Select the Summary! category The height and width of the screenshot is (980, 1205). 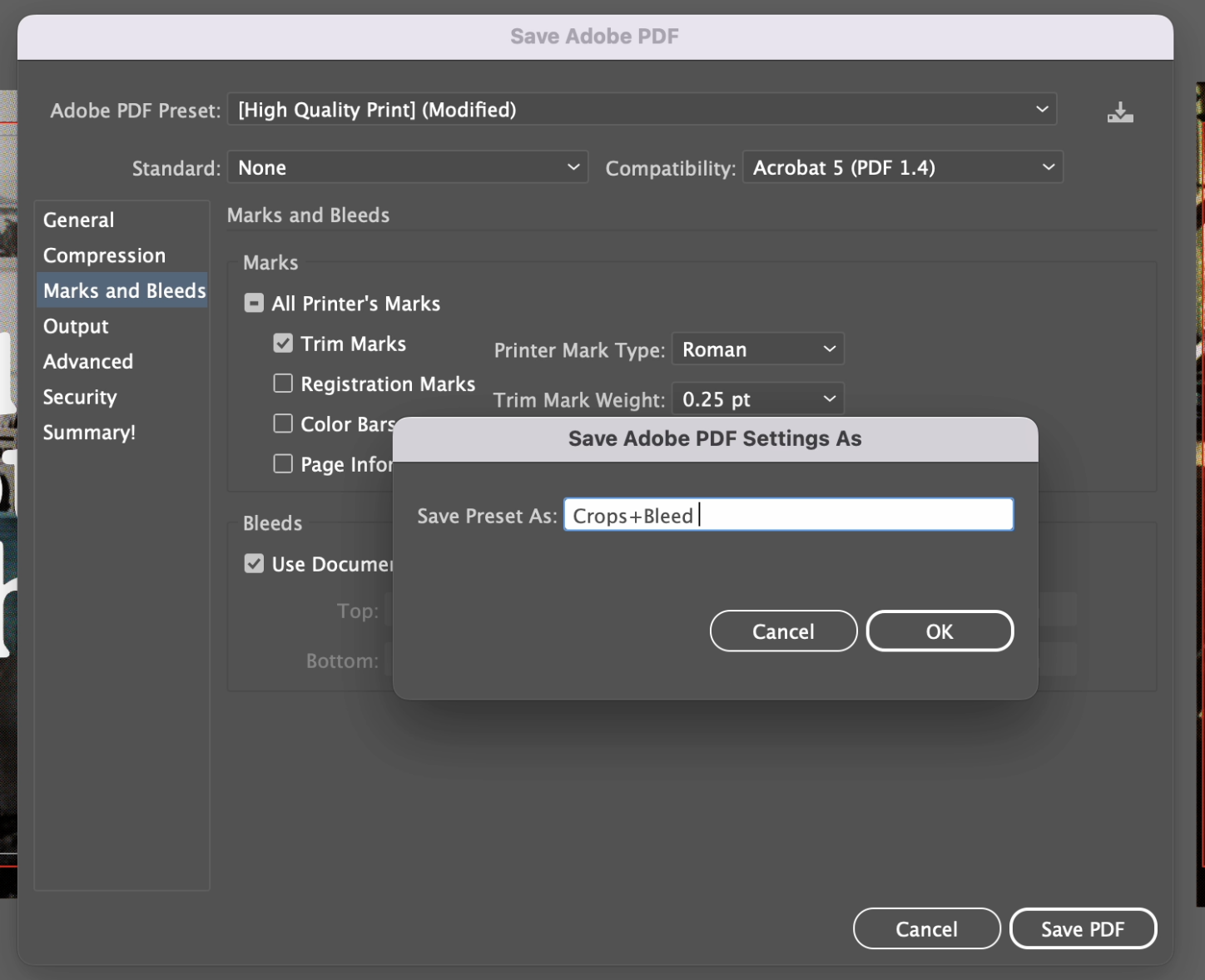(122, 433)
